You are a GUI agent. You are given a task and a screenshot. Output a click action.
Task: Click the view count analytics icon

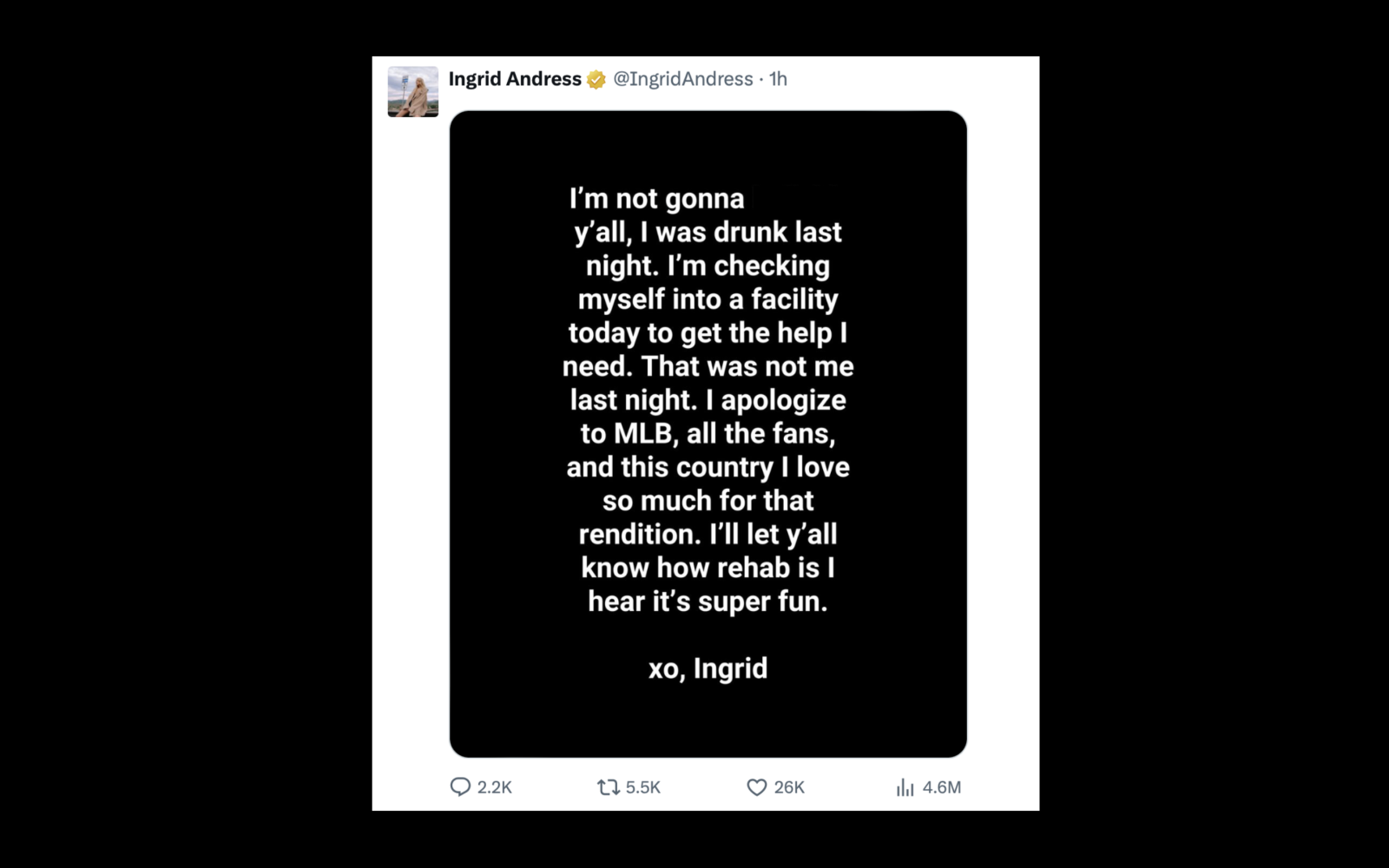click(905, 788)
